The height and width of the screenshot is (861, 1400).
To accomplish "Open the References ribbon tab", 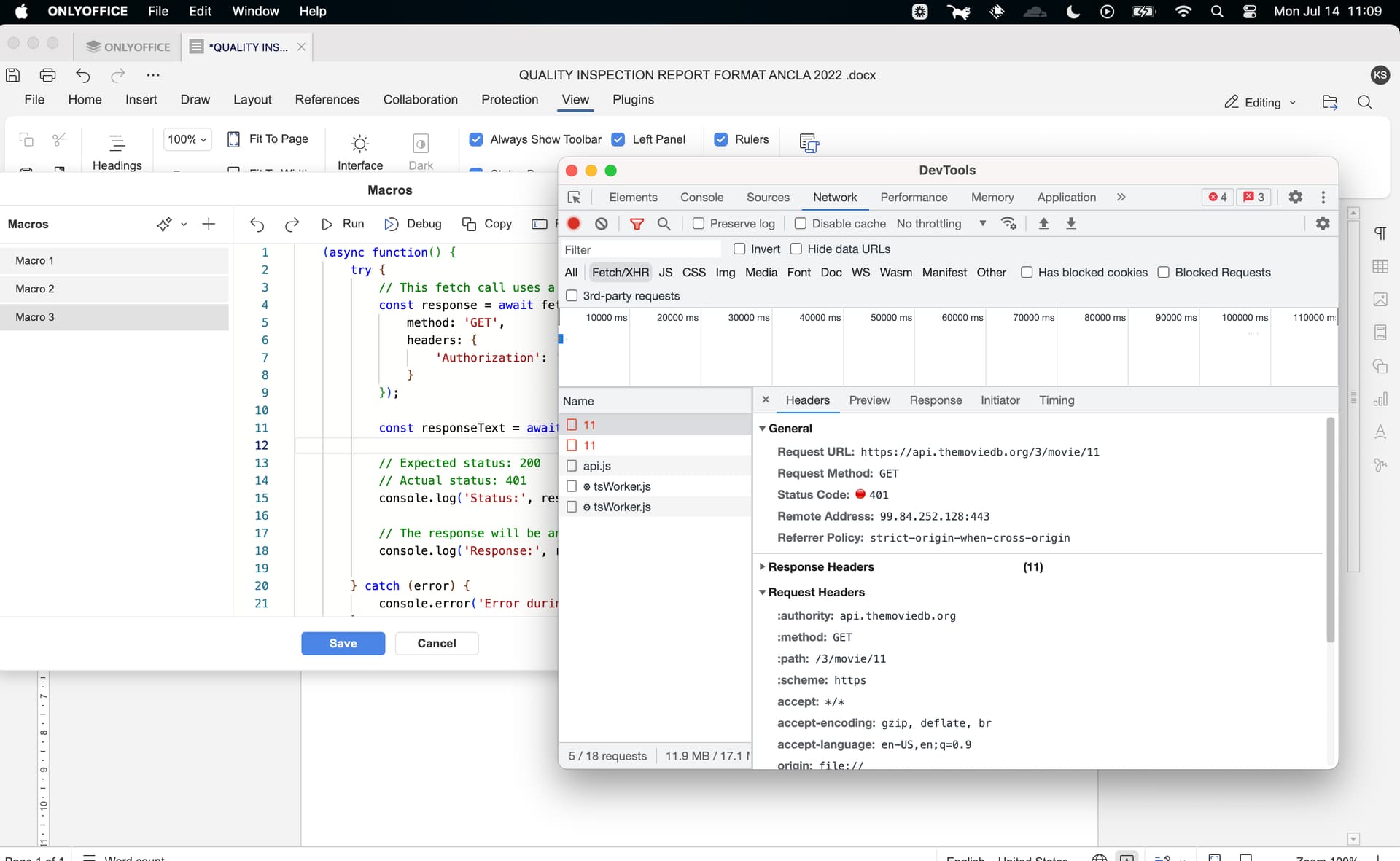I will coord(327,100).
